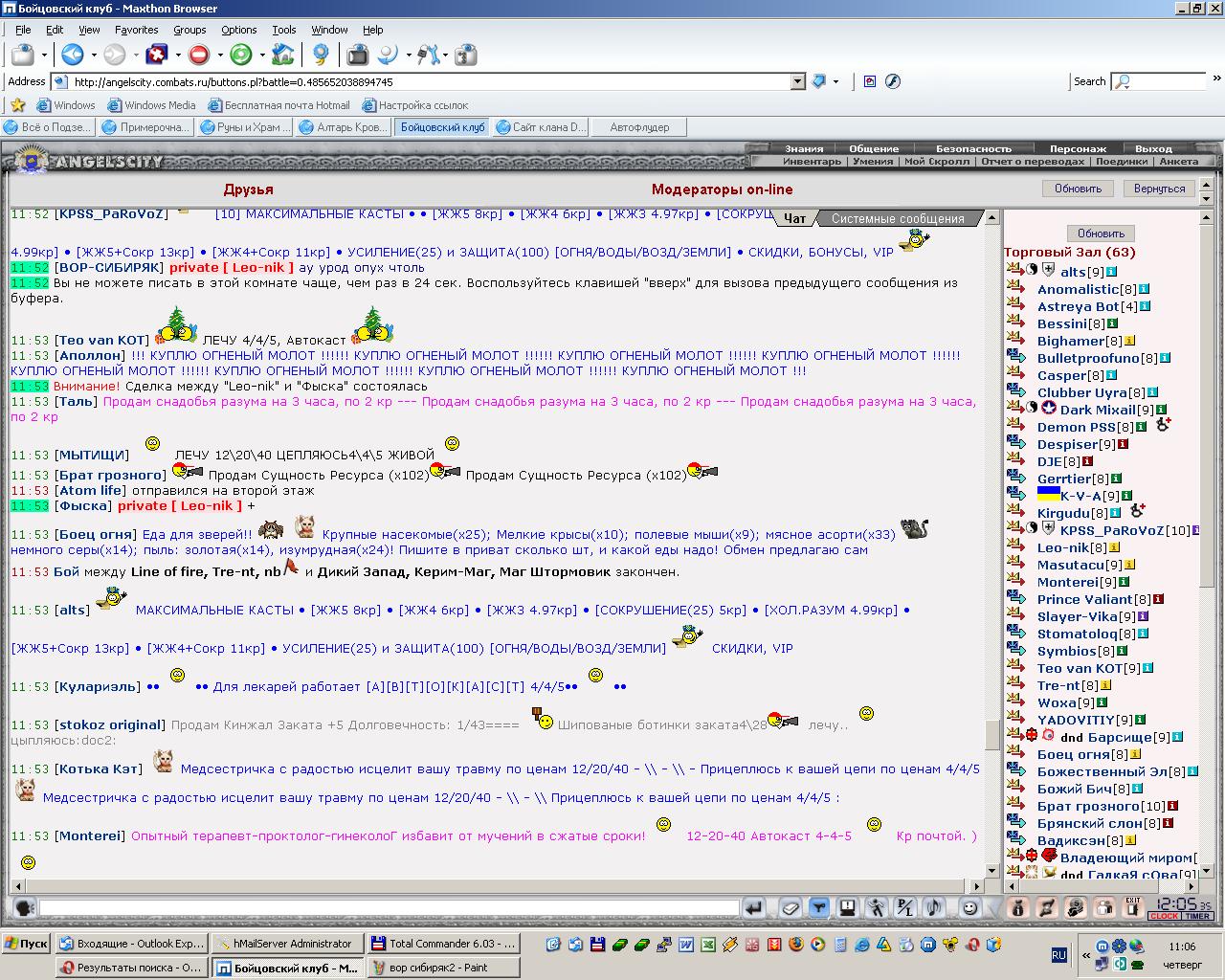Click the send message arrow icon in chat
The width and height of the screenshot is (1225, 980).
pos(754,907)
